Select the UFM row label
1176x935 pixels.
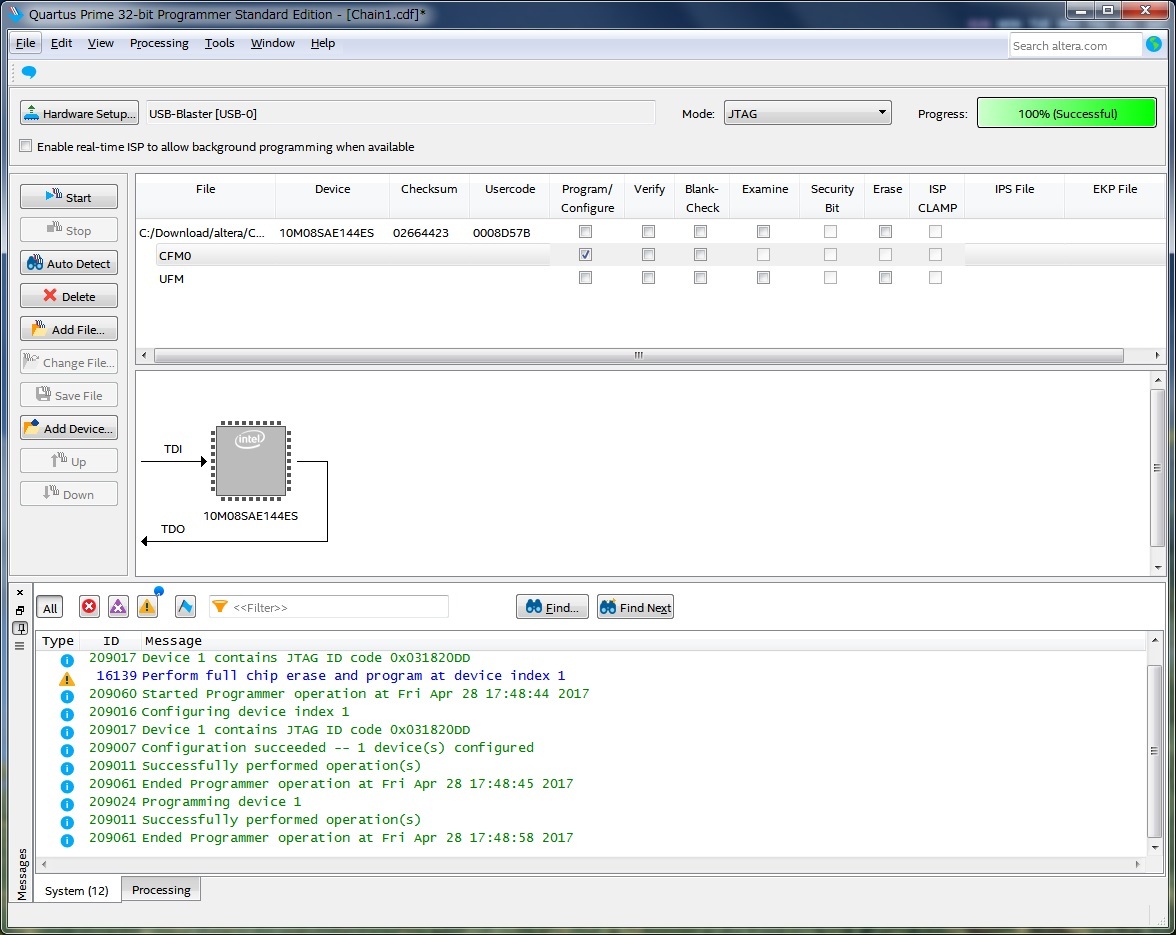pos(171,279)
